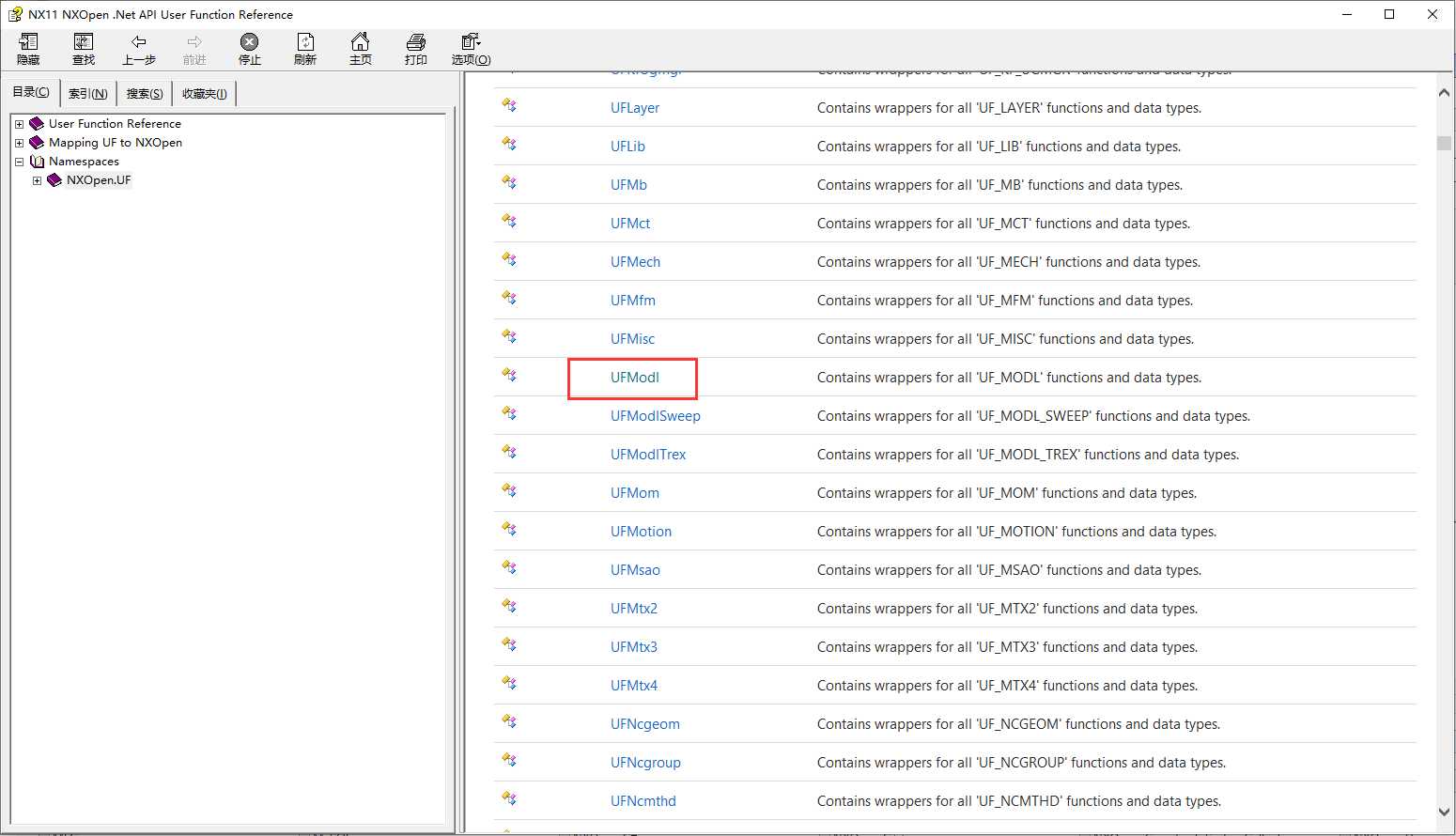1456x836 pixels.
Task: Open the UFMtx2 class link
Action: (x=634, y=609)
